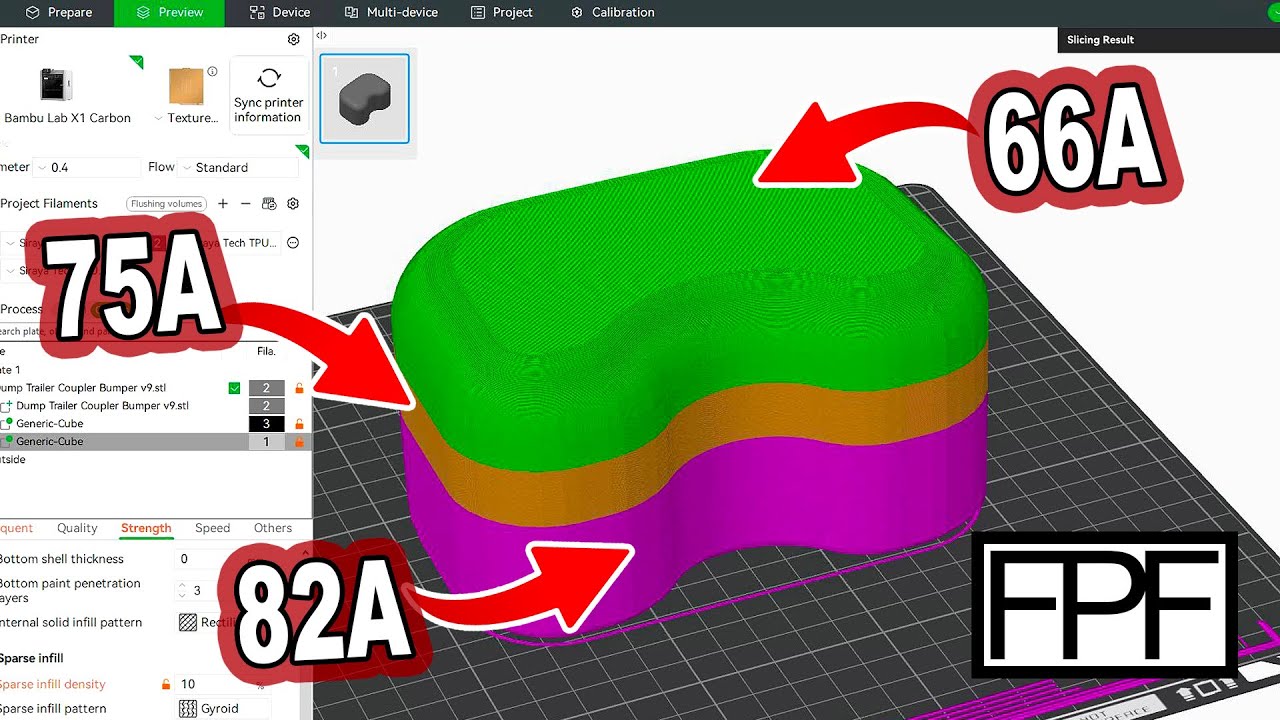Select the Strength settings tab

pos(146,528)
